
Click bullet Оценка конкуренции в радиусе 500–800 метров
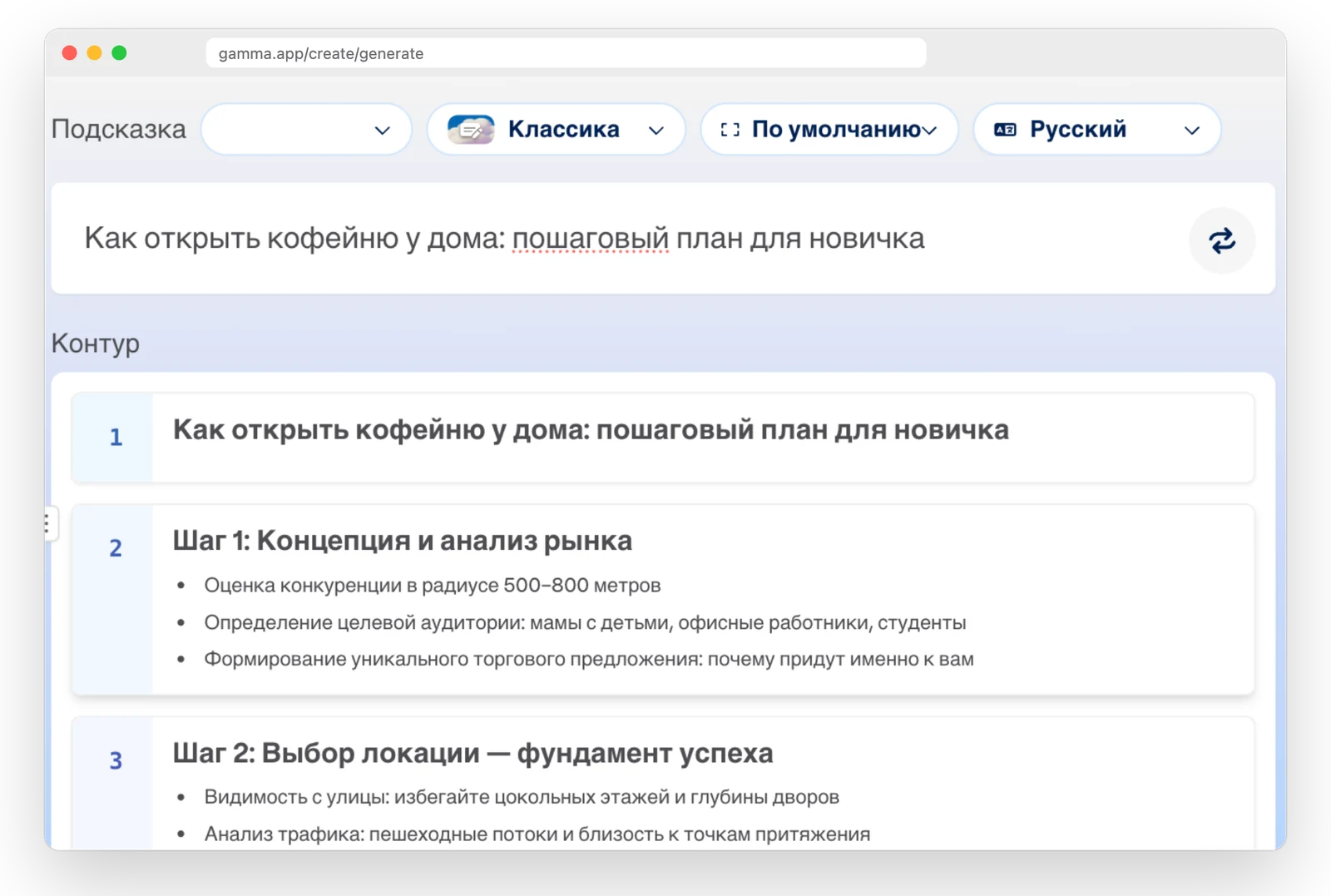pos(433,586)
